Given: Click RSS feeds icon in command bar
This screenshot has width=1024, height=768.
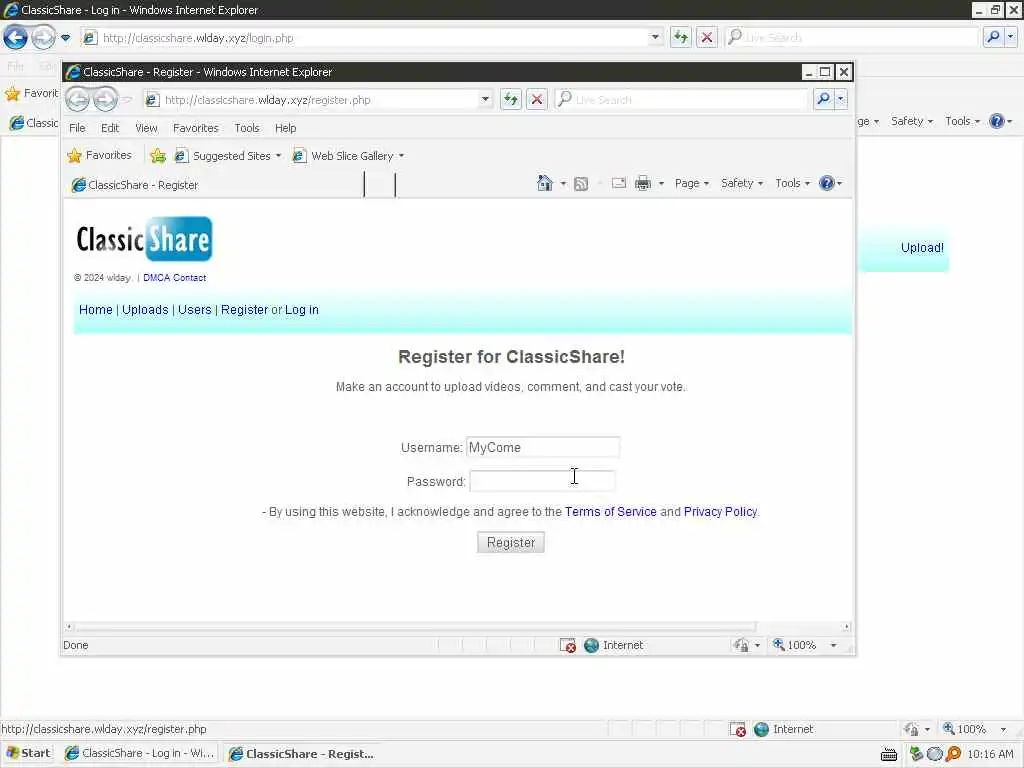Looking at the screenshot, I should [581, 184].
